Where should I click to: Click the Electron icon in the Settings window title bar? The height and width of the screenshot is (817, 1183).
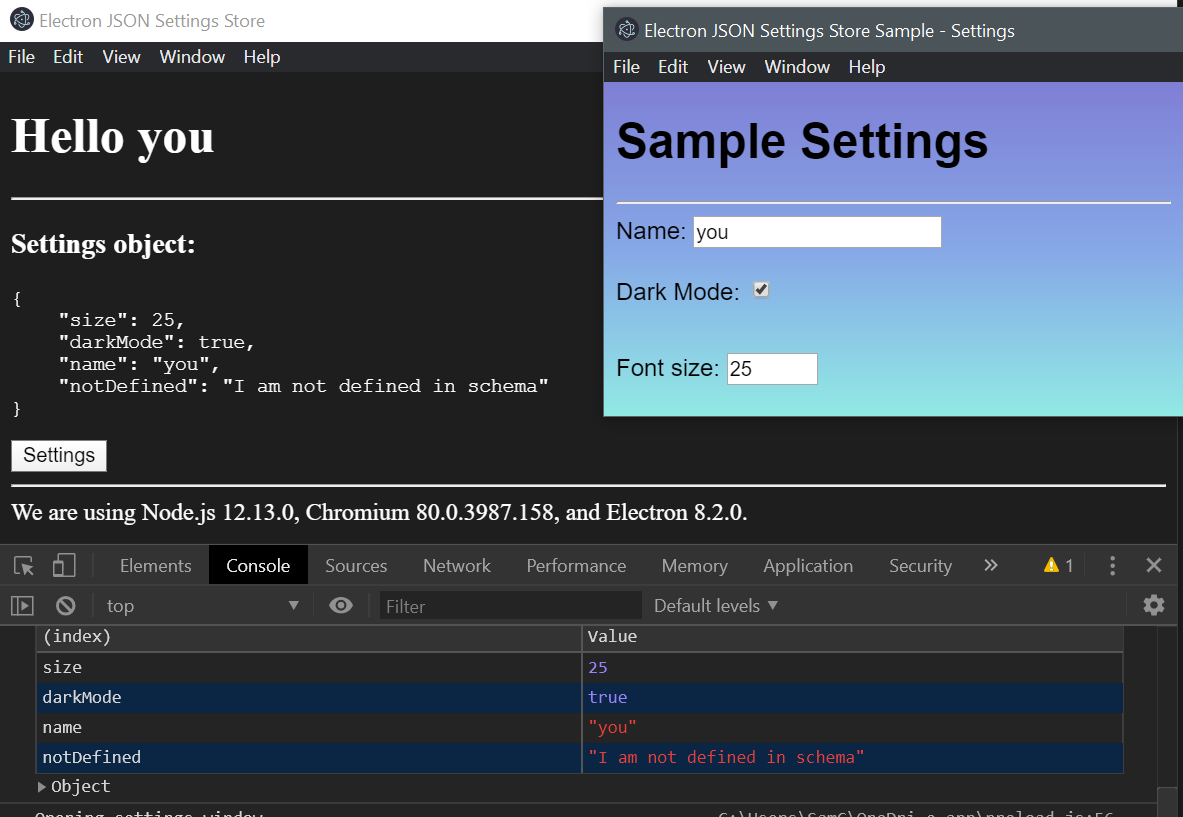click(626, 30)
